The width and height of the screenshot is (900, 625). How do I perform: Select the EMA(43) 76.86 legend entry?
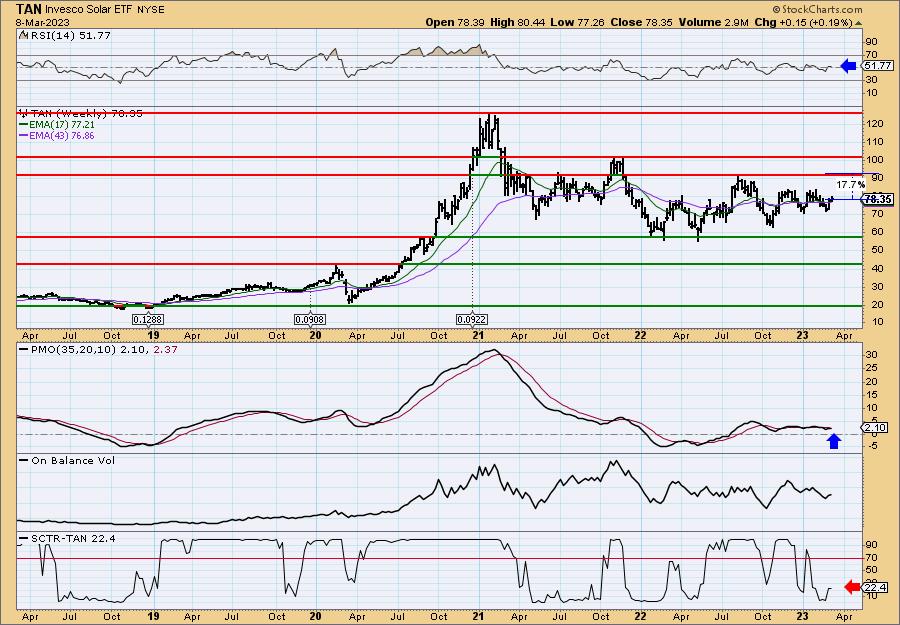[x=57, y=136]
